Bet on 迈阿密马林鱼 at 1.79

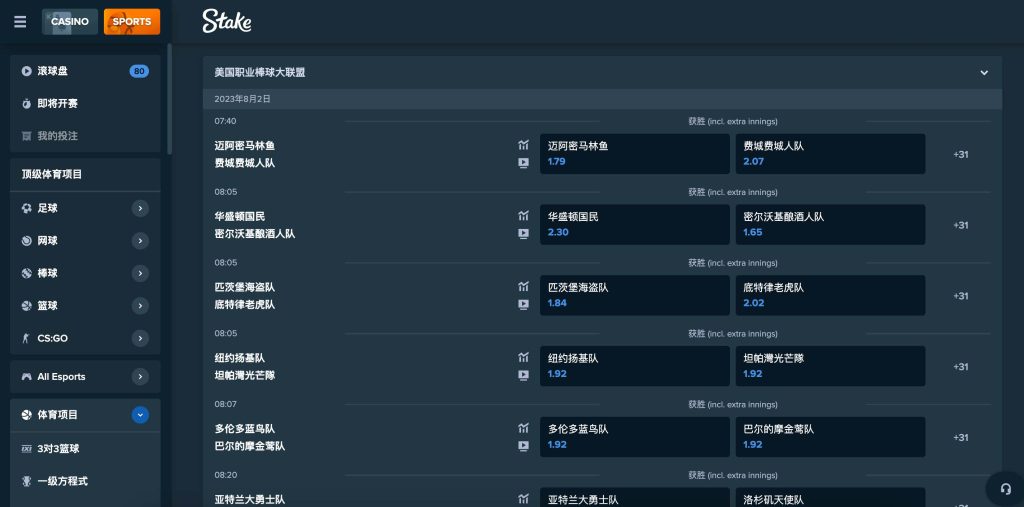point(634,154)
